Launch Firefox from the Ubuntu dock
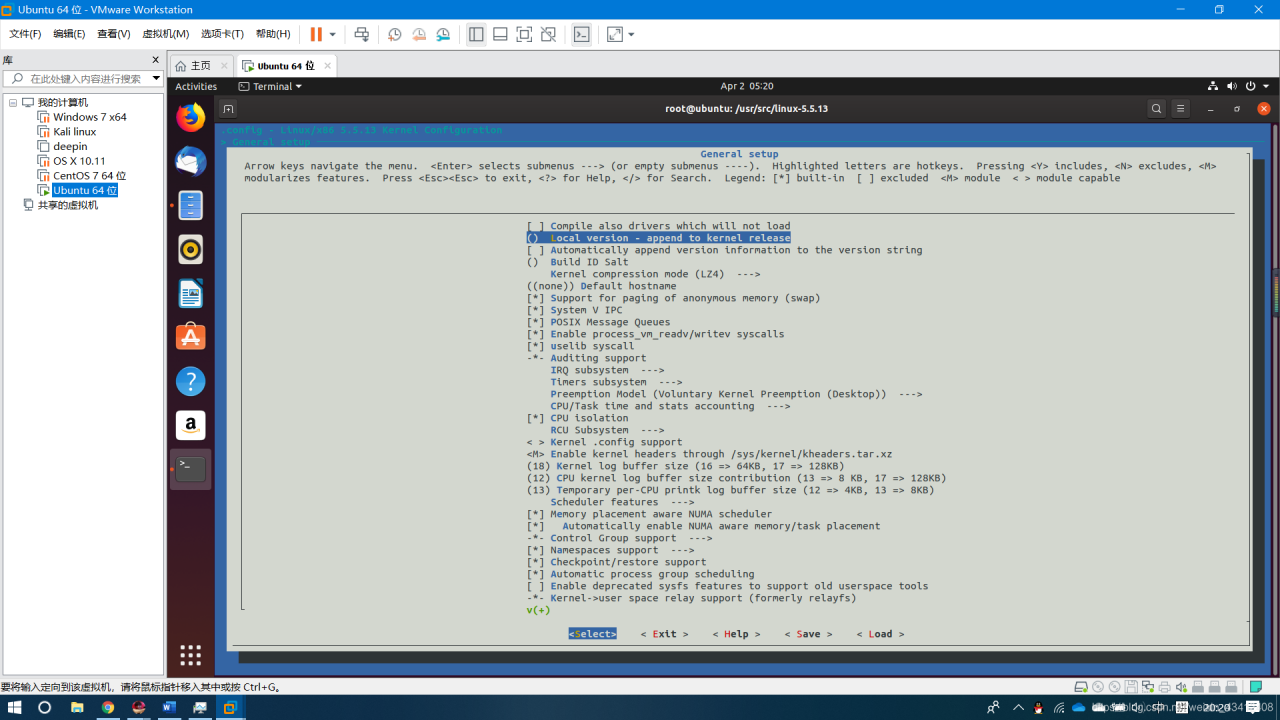The image size is (1280, 720). (x=190, y=118)
